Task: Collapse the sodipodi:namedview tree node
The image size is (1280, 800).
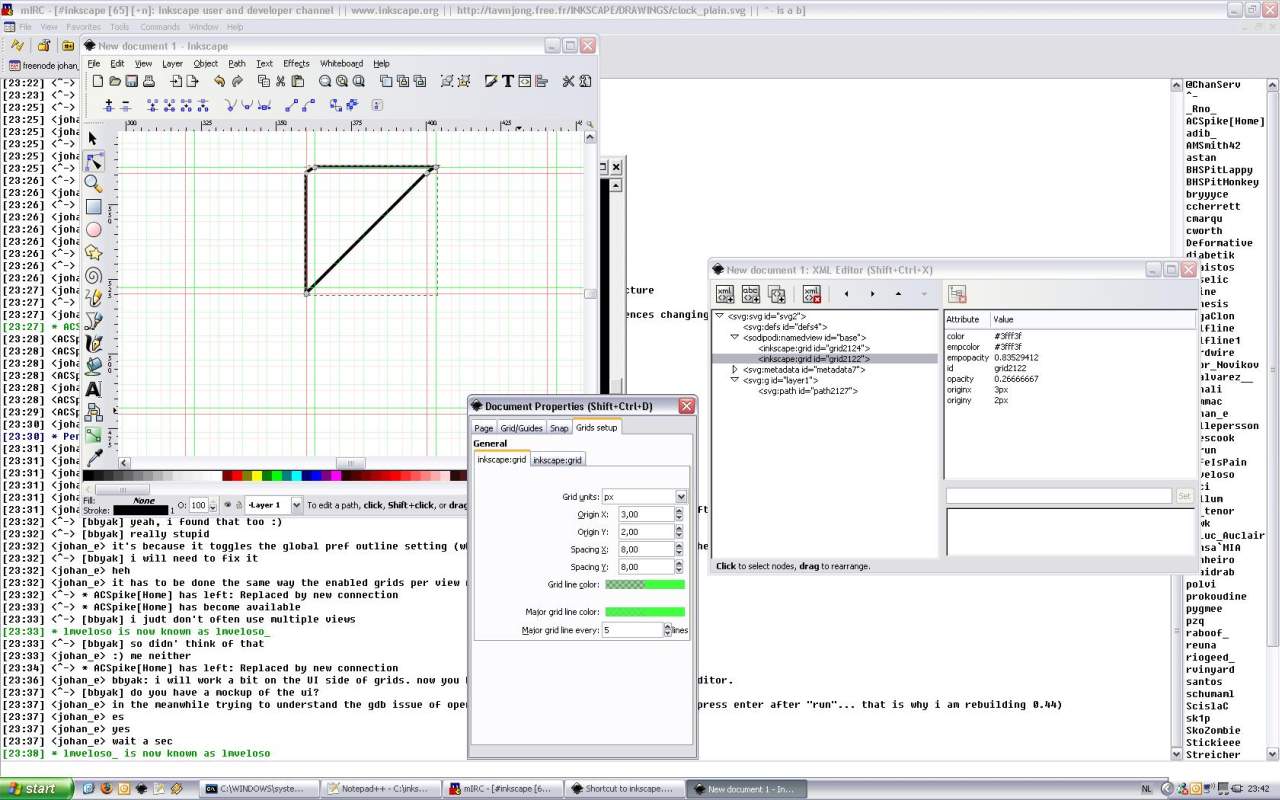Action: point(735,338)
